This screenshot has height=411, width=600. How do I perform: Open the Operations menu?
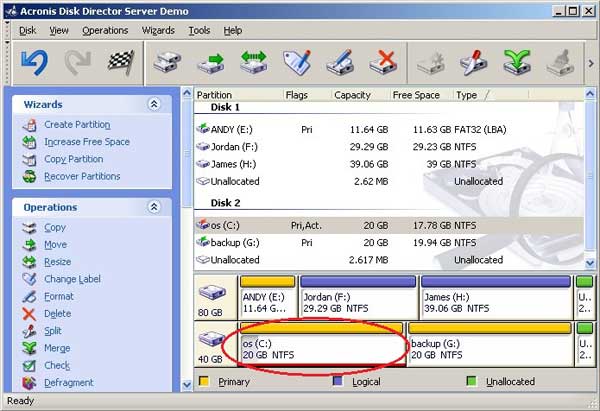tap(105, 30)
